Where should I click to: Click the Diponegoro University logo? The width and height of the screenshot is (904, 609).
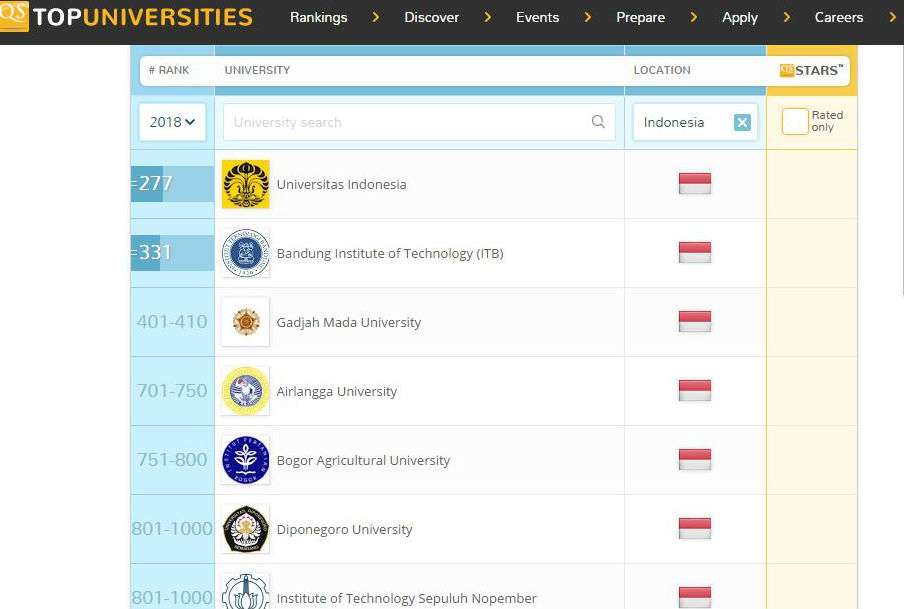[246, 529]
